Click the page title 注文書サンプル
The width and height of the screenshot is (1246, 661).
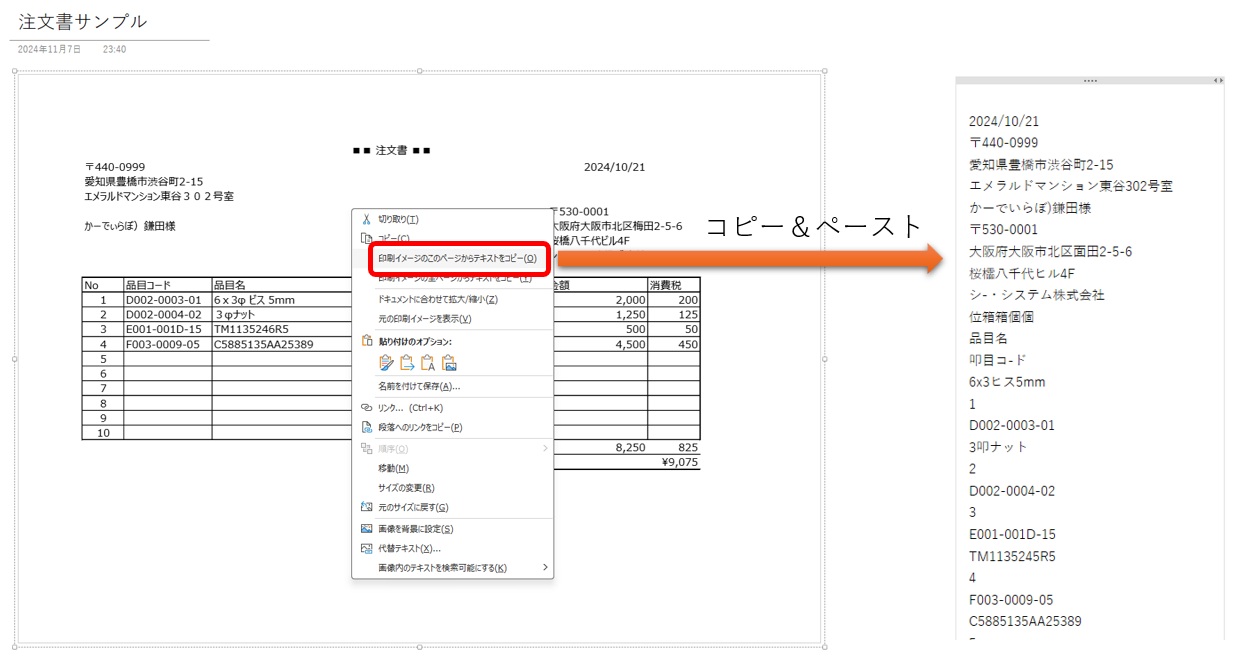83,21
